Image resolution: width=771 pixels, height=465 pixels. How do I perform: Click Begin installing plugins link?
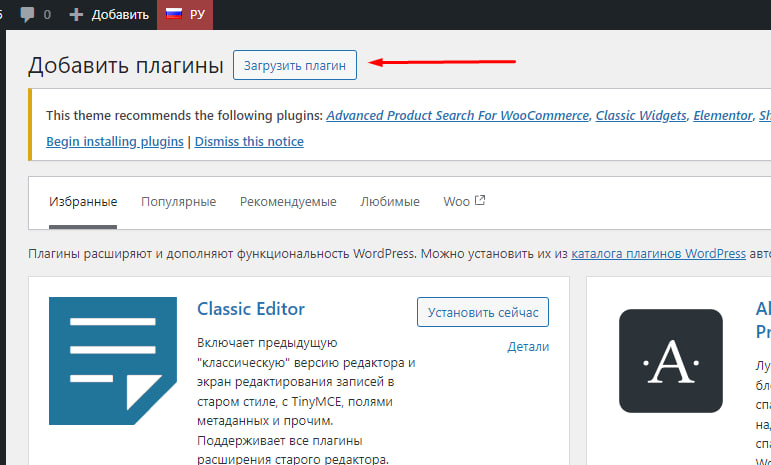pos(115,142)
